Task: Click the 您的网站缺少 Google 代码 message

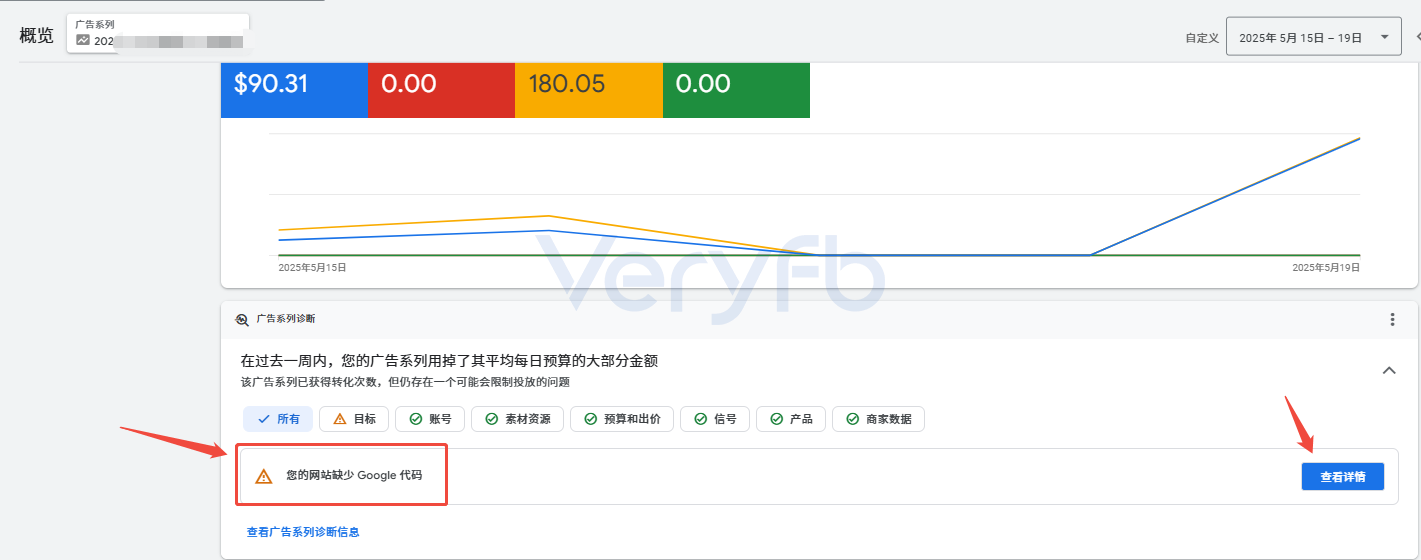Action: tap(354, 476)
